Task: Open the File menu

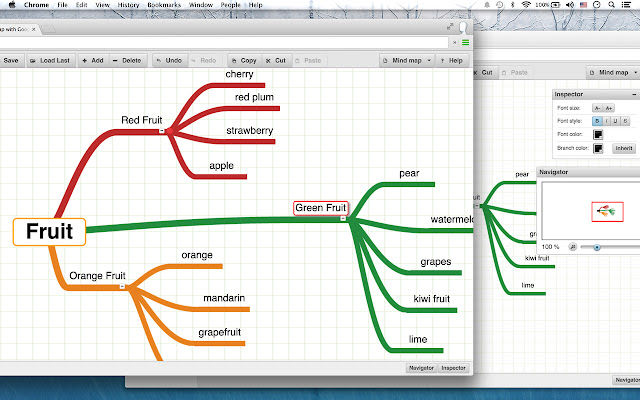Action: [62, 5]
